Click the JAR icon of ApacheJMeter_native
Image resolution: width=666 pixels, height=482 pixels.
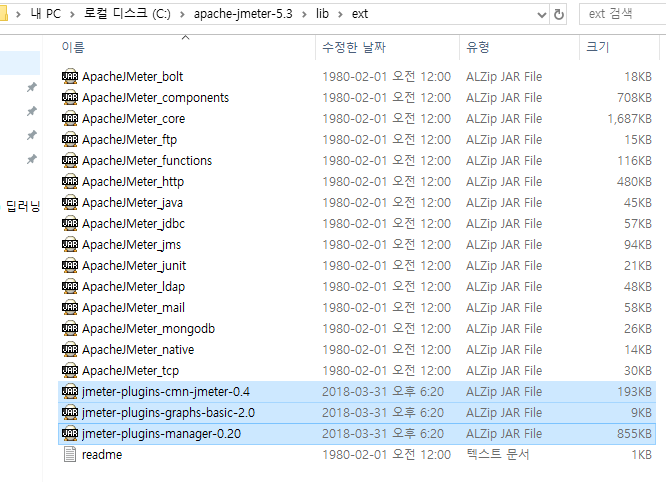(x=70, y=350)
